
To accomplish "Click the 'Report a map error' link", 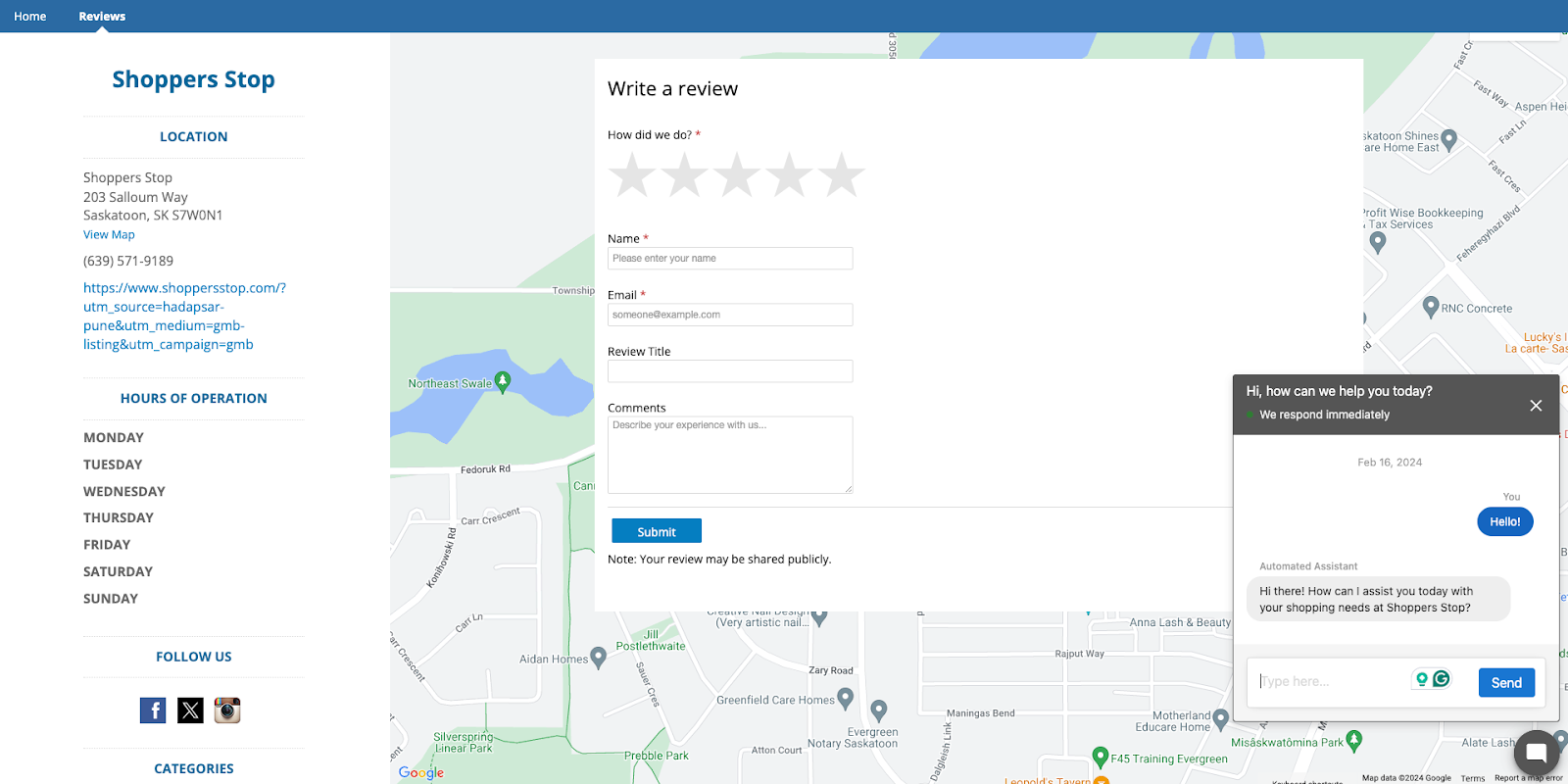I will [x=1529, y=779].
